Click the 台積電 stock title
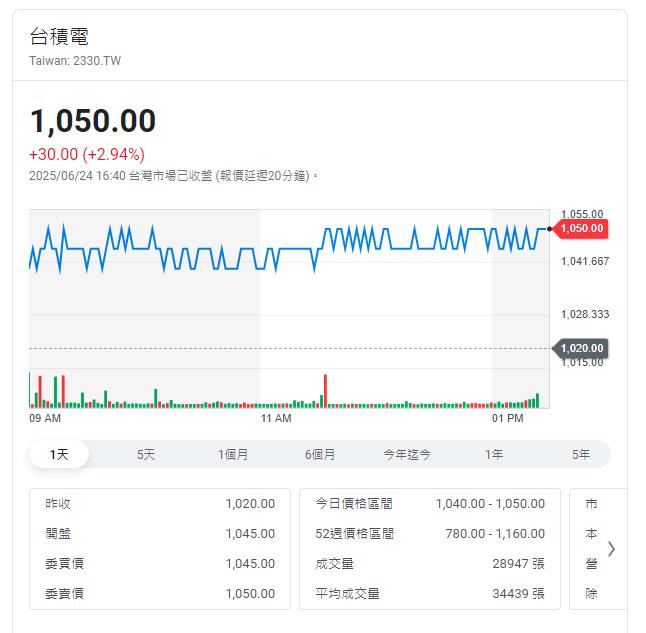 (59, 36)
